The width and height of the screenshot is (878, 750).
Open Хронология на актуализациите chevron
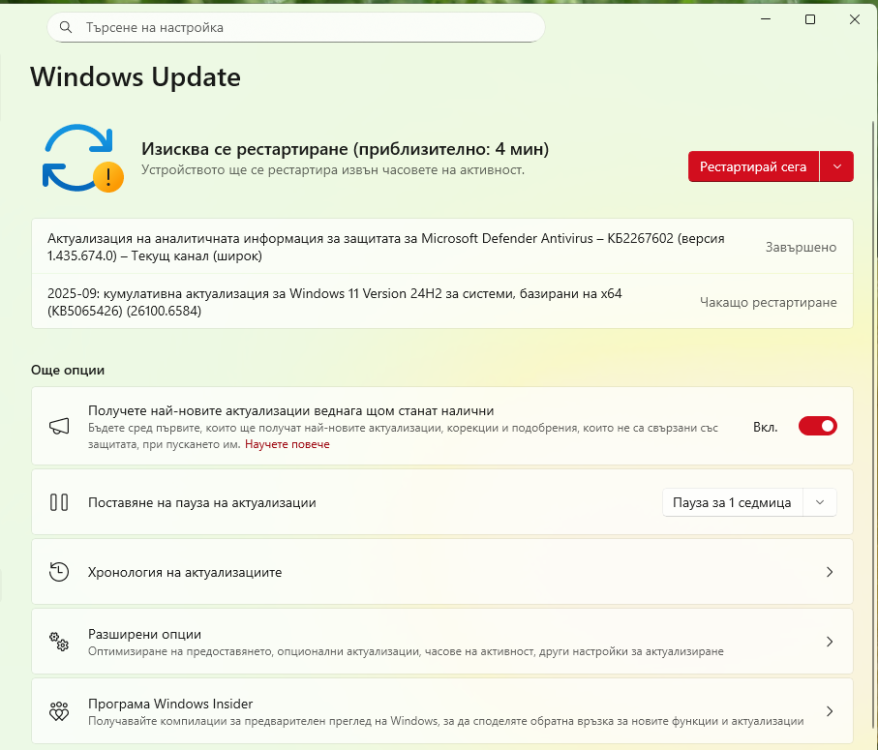click(830, 572)
